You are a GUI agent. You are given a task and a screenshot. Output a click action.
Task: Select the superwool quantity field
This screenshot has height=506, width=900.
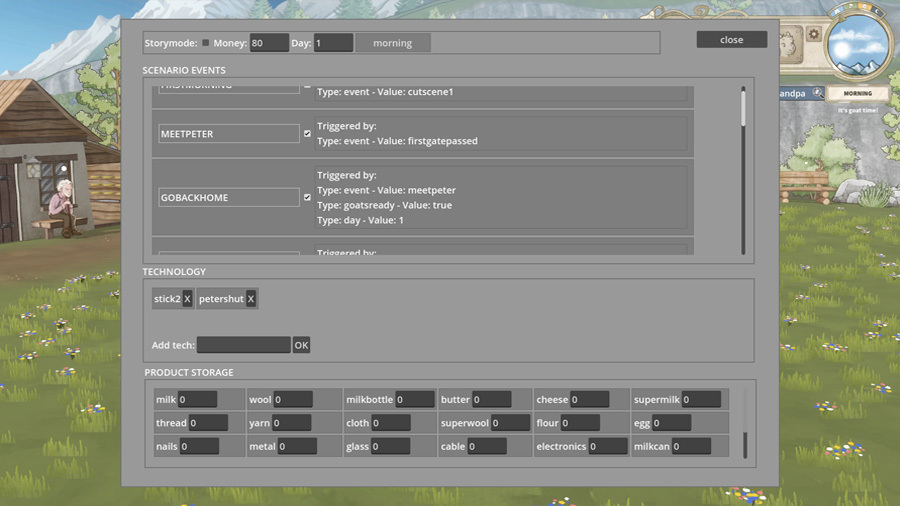[x=510, y=423]
